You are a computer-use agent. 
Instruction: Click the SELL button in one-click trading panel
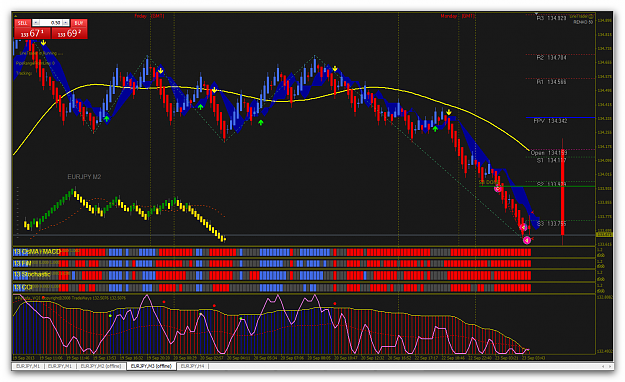pos(22,23)
